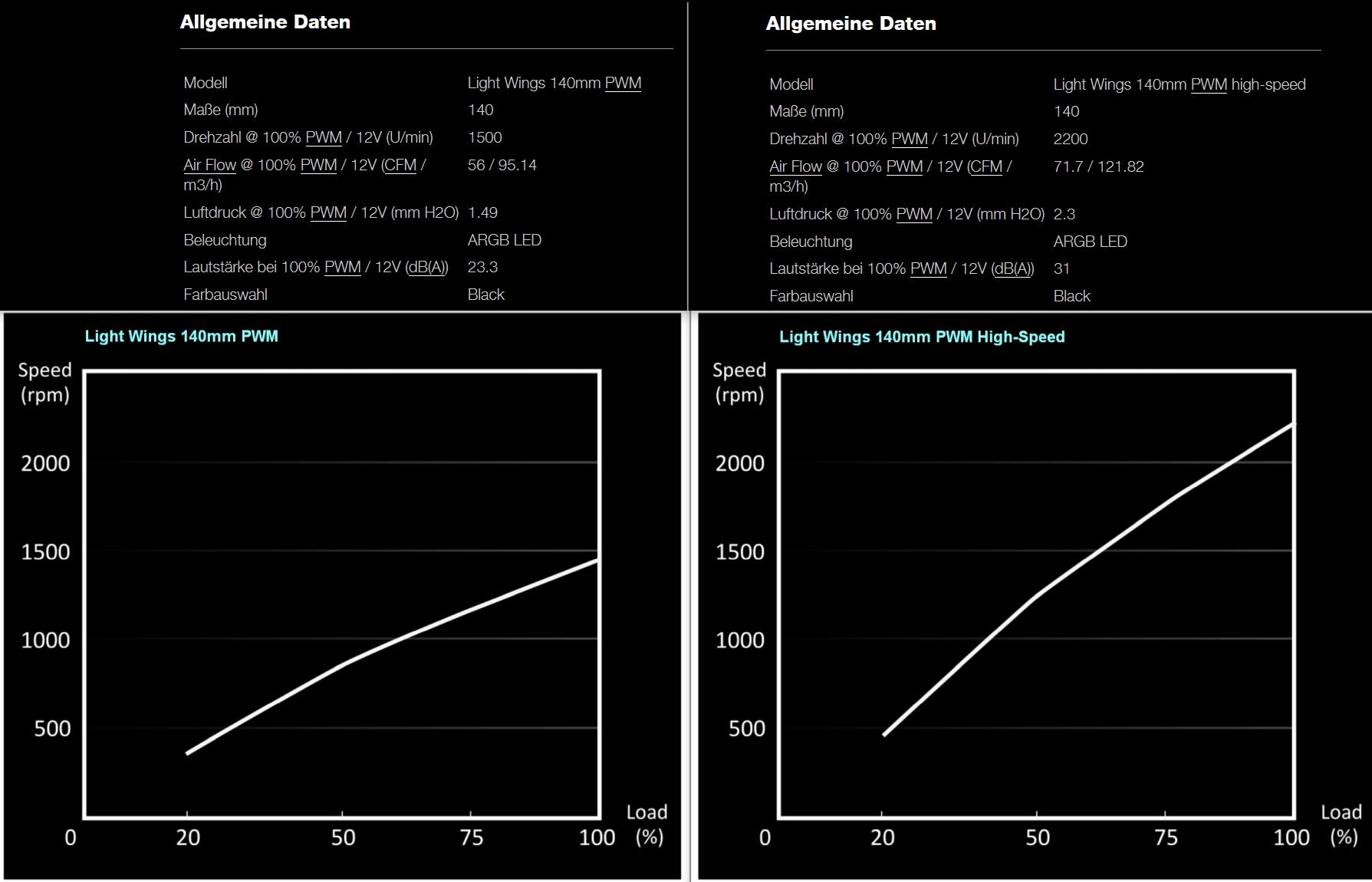Viewport: 1372px width, 882px height.
Task: Click the '500' rpm tick in the High-Speed chart
Action: (747, 729)
